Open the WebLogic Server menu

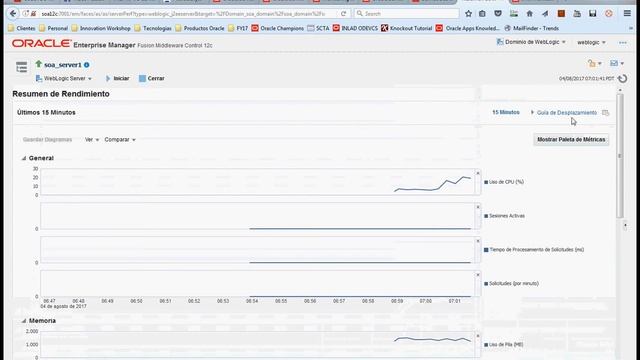click(x=64, y=78)
